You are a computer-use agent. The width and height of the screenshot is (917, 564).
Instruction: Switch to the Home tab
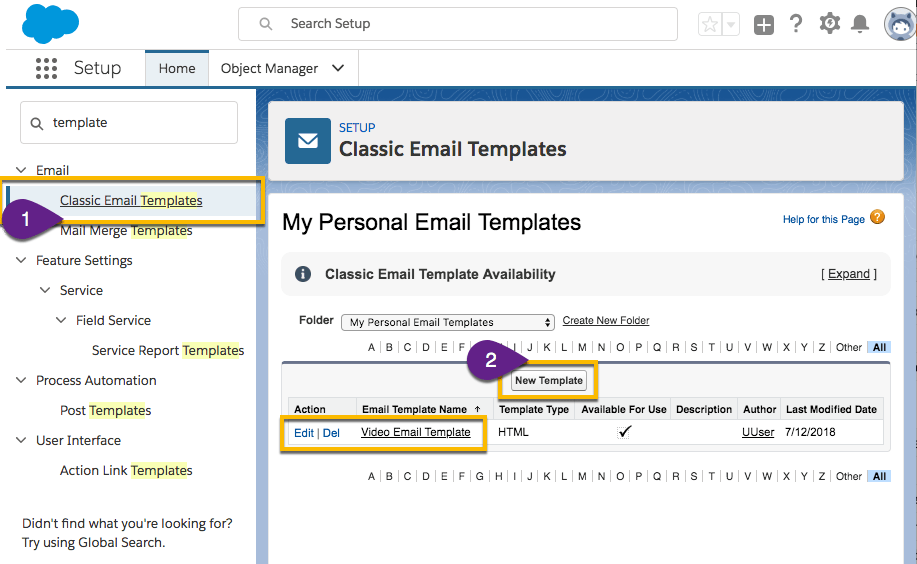pyautogui.click(x=177, y=68)
